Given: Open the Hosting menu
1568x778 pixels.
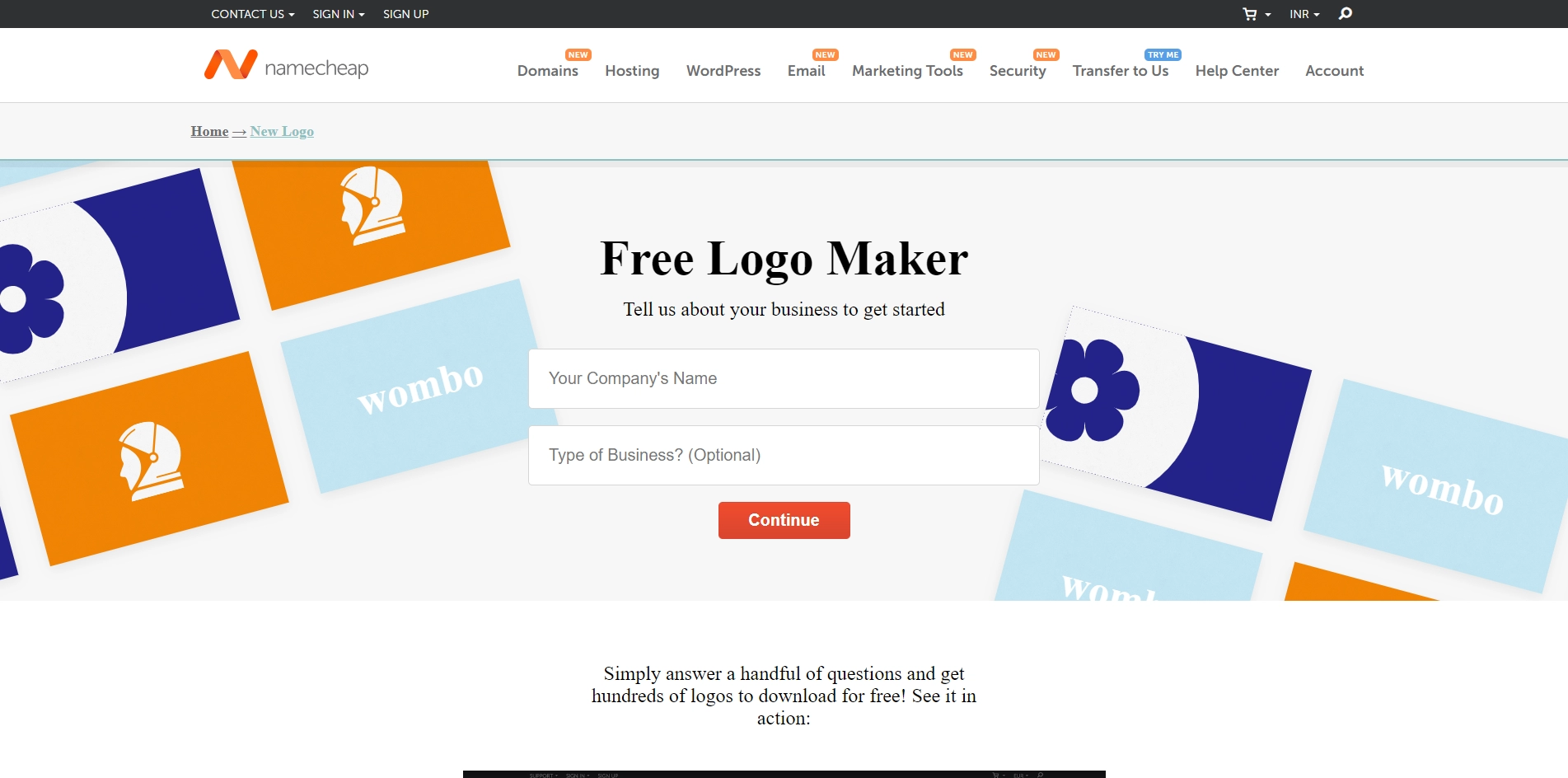Looking at the screenshot, I should click(x=632, y=71).
